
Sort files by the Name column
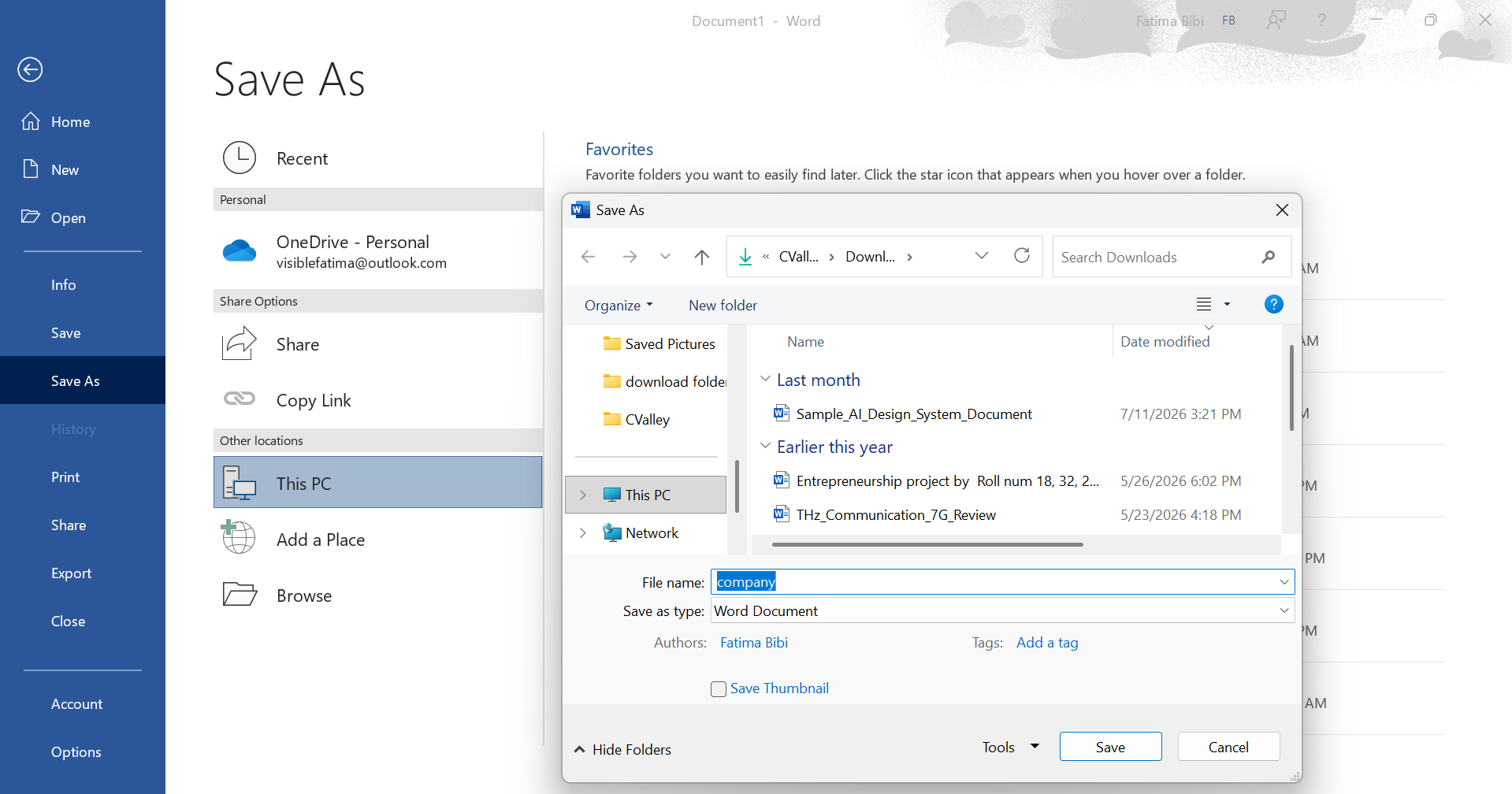805,341
